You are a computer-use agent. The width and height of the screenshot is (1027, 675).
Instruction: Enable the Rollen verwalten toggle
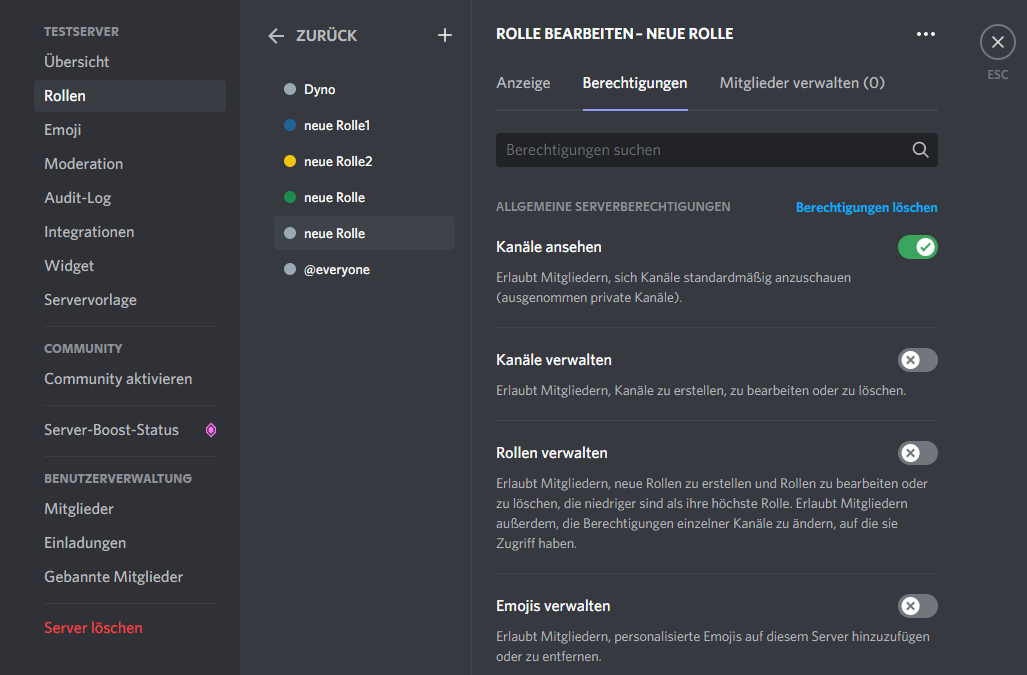917,453
